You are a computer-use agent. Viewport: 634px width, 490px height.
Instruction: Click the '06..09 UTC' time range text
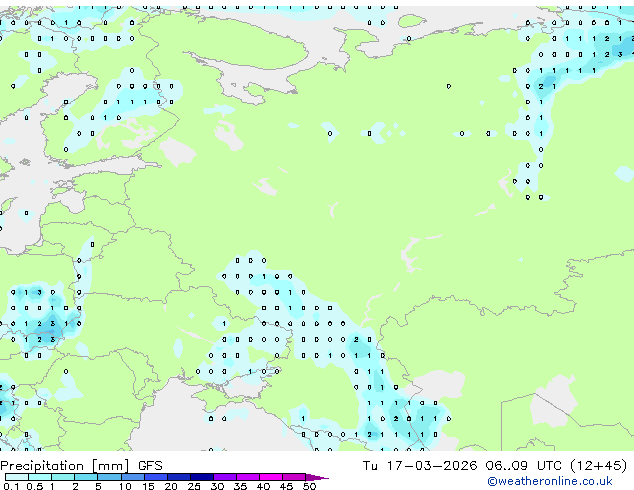tap(524, 466)
